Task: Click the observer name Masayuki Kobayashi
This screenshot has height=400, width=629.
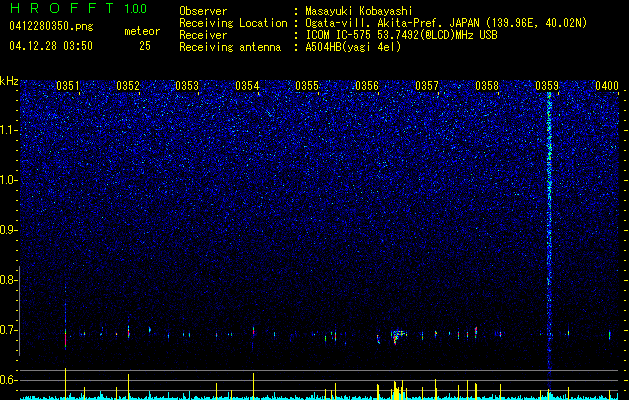Action: click(359, 11)
